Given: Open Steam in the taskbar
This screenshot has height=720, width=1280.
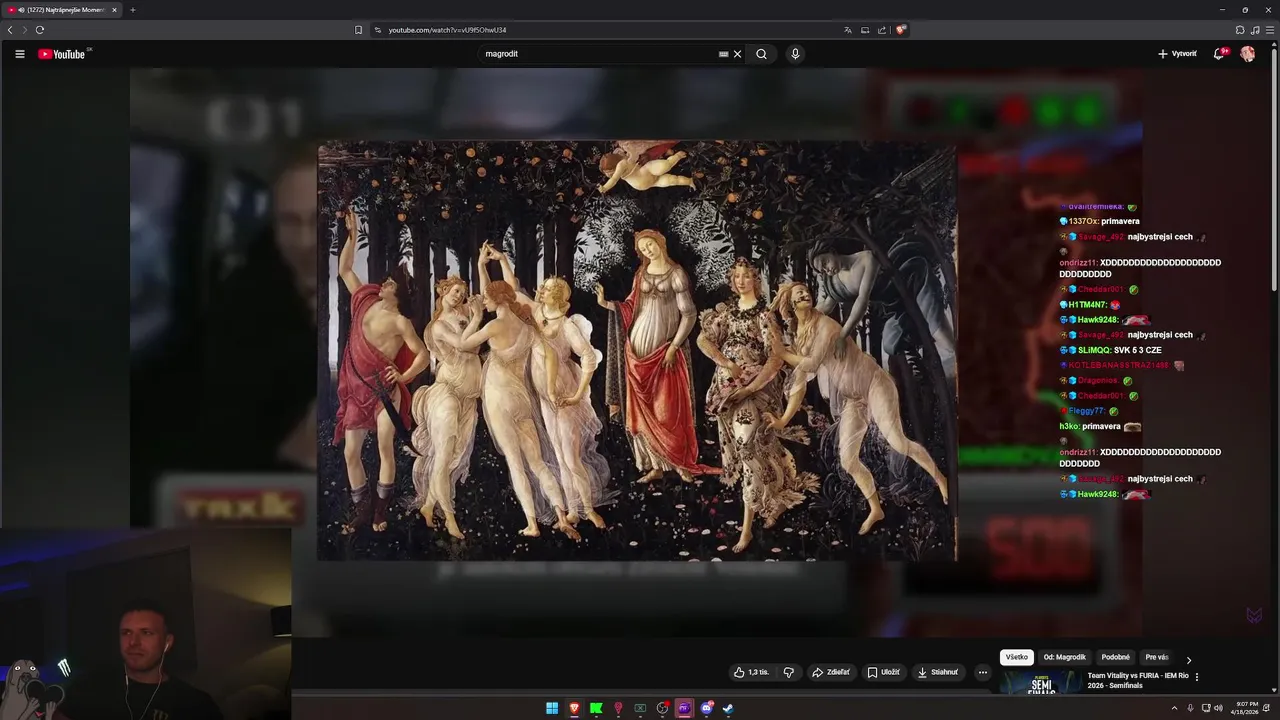Looking at the screenshot, I should pos(728,708).
